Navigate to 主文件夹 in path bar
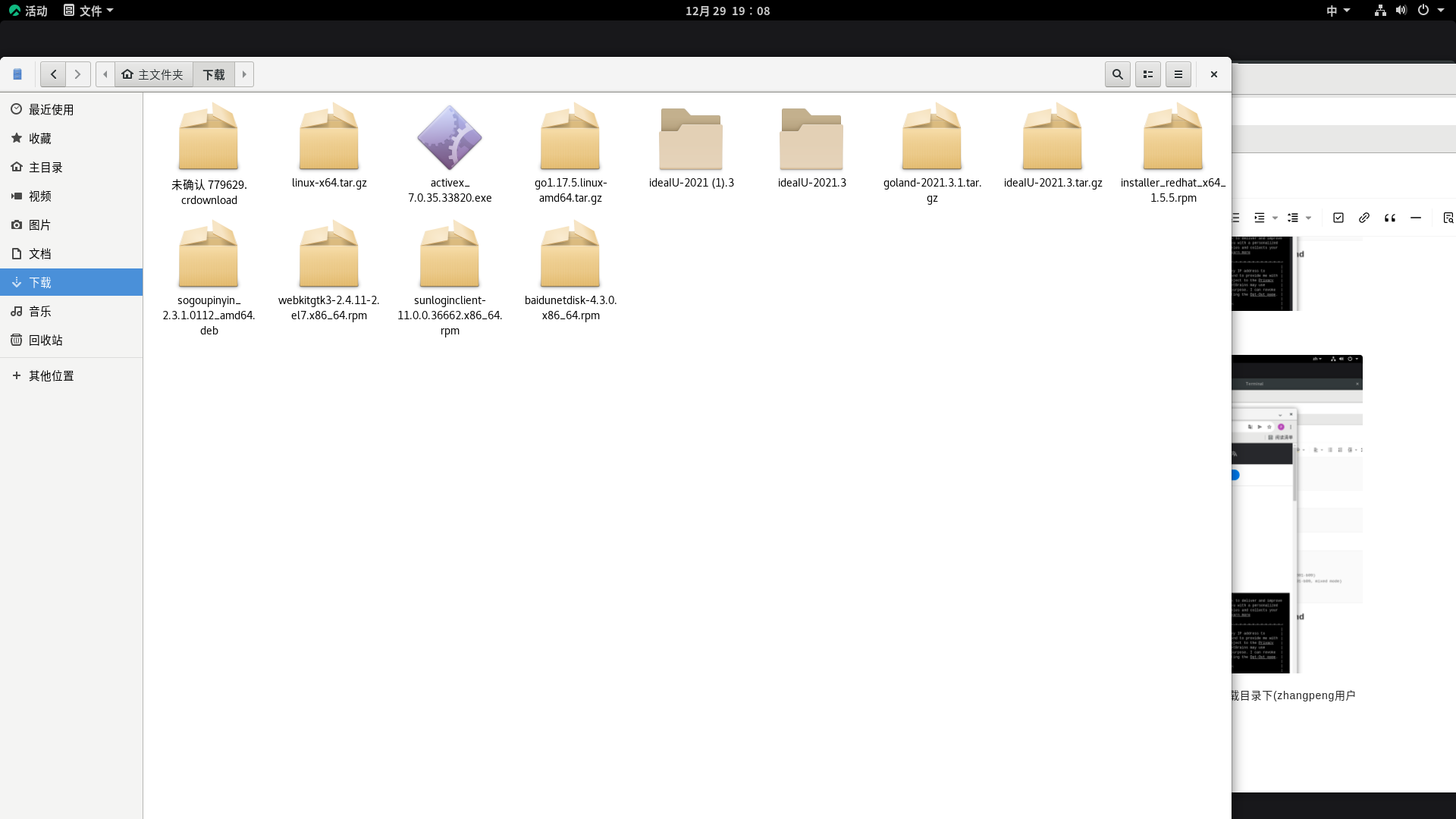The height and width of the screenshot is (819, 1456). click(x=153, y=74)
